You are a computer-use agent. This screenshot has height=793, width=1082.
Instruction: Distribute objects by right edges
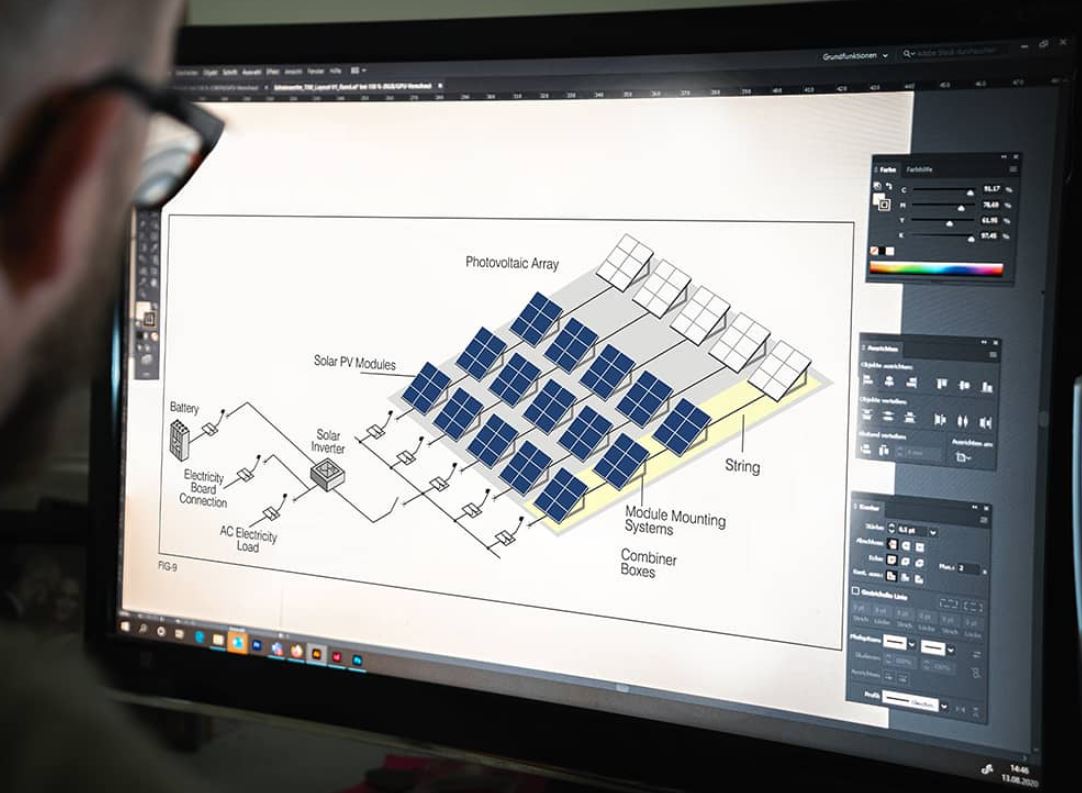coord(985,423)
